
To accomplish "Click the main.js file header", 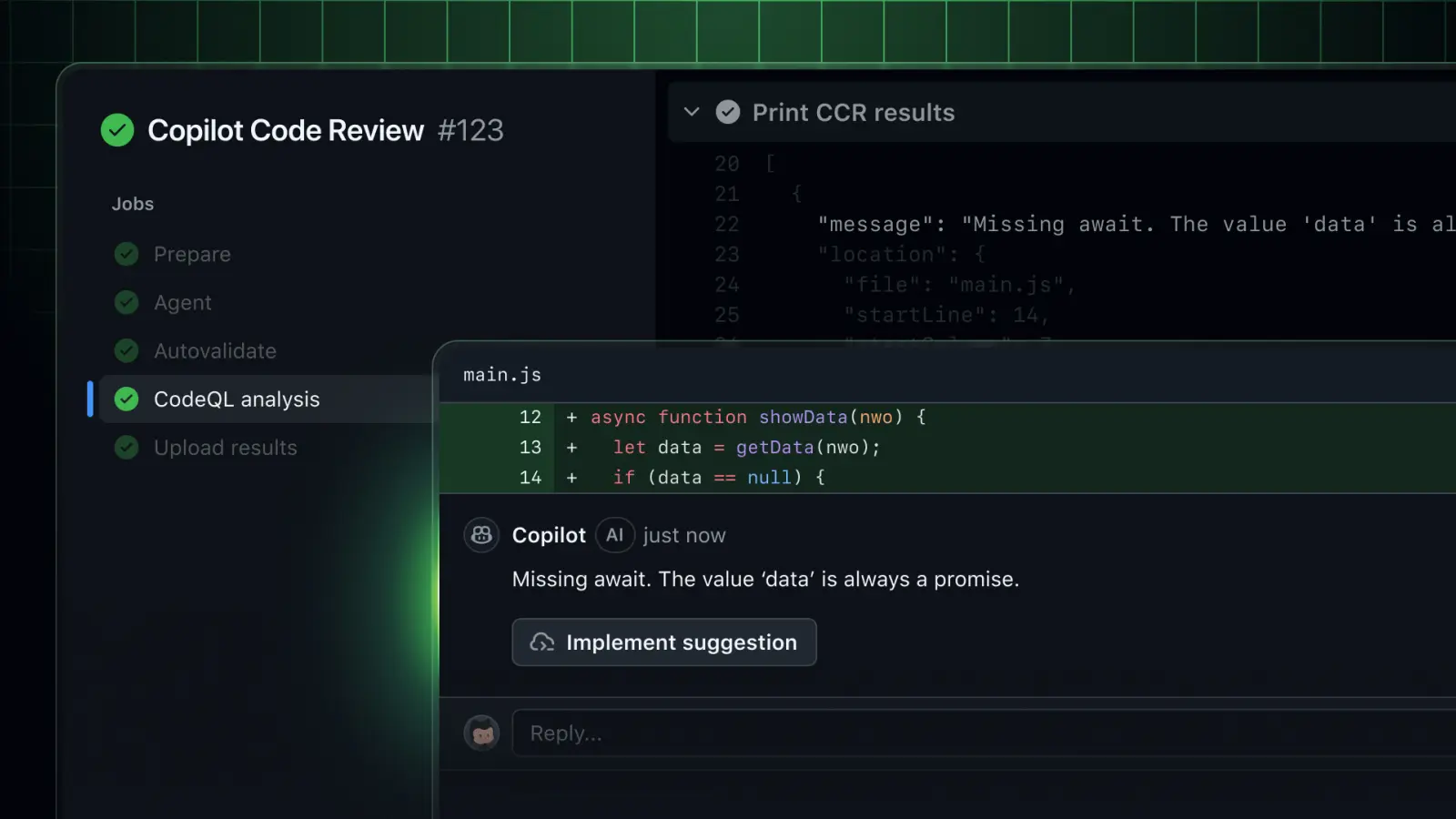I will tap(947, 375).
